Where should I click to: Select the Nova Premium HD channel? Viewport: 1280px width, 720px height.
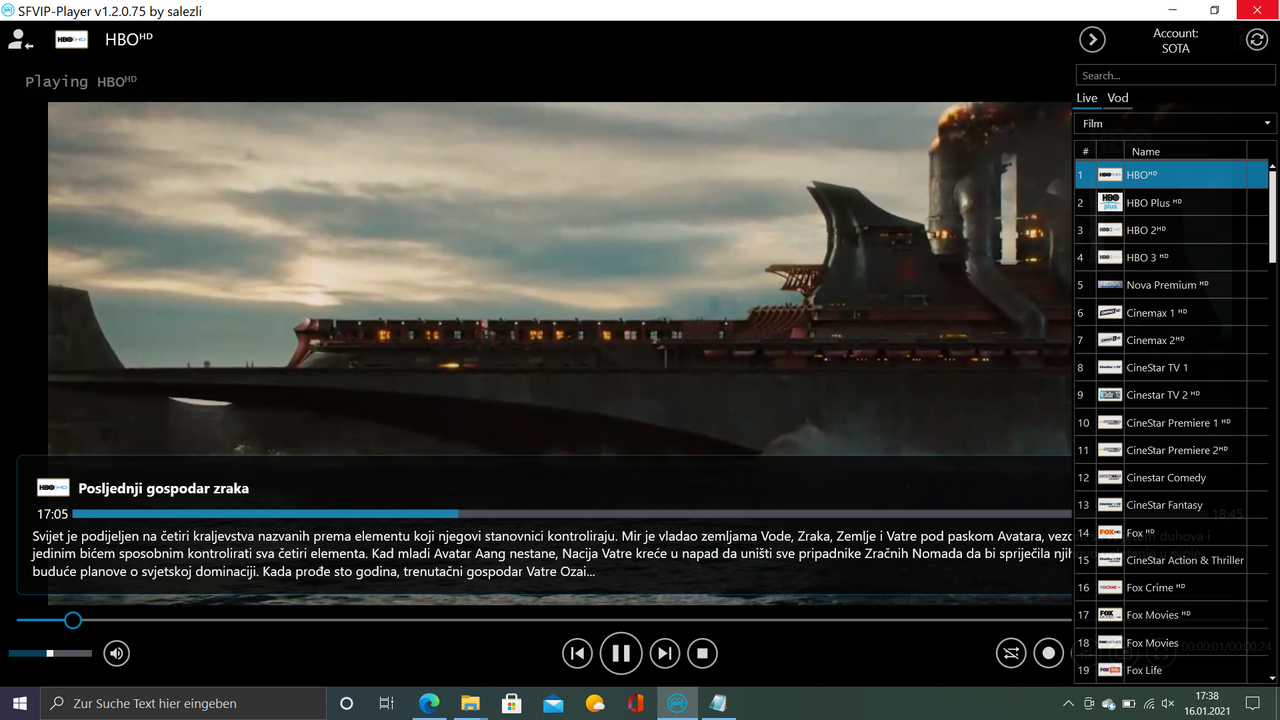tap(1171, 285)
